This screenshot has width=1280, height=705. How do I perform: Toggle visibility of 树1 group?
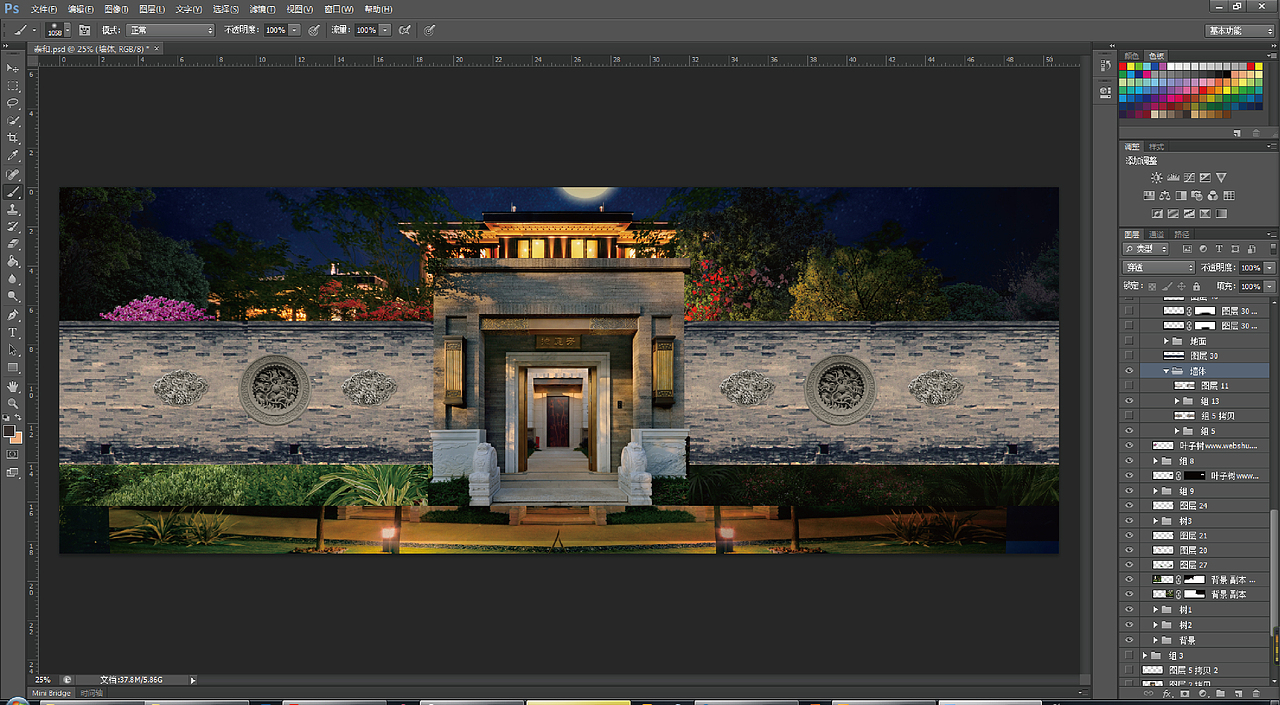click(1129, 610)
